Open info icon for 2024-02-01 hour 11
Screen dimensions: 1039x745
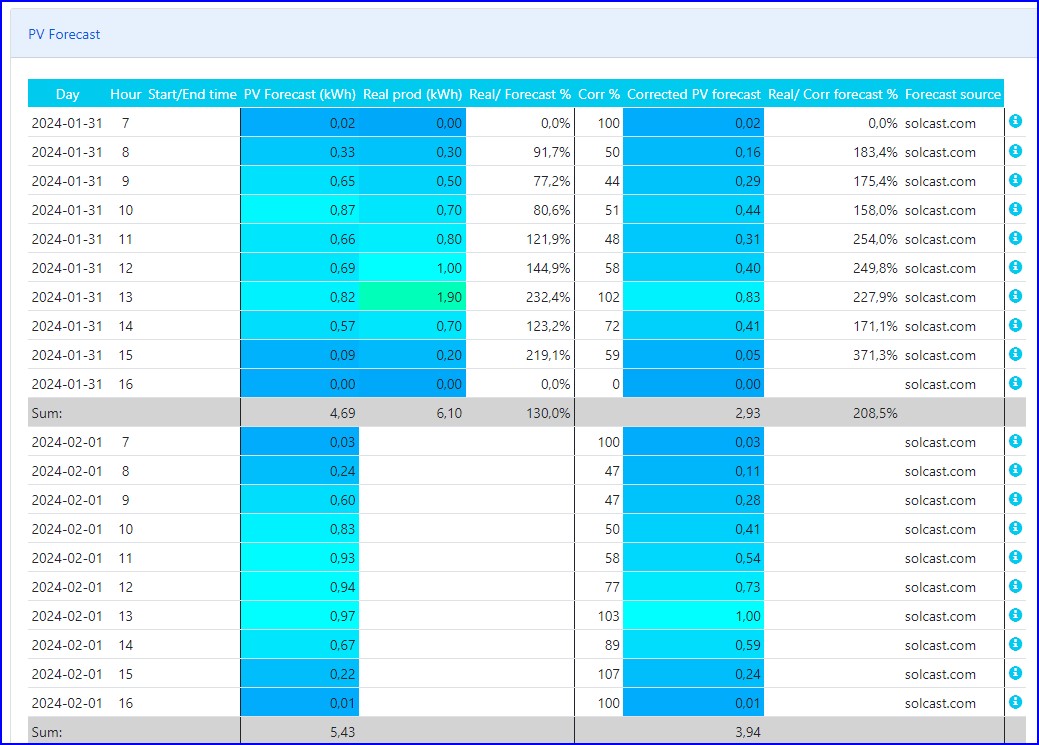(x=1015, y=557)
